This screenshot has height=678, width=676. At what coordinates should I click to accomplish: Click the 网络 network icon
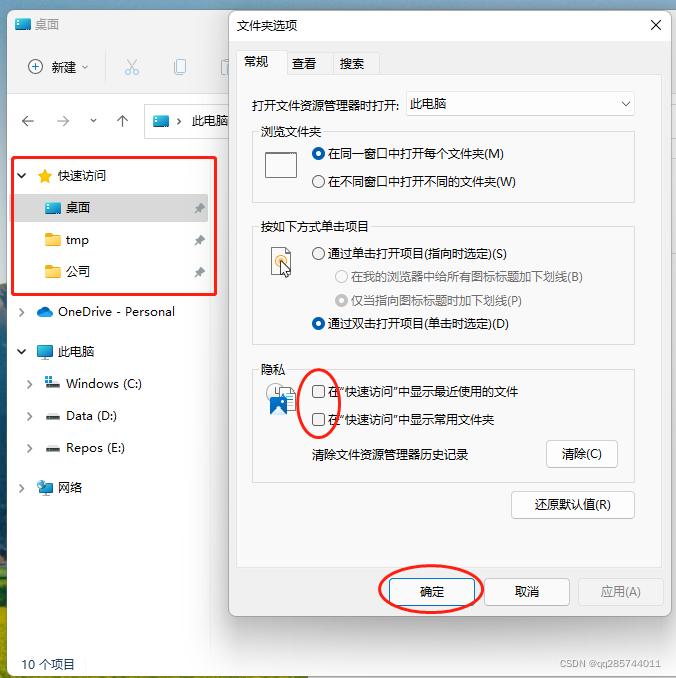click(45, 488)
